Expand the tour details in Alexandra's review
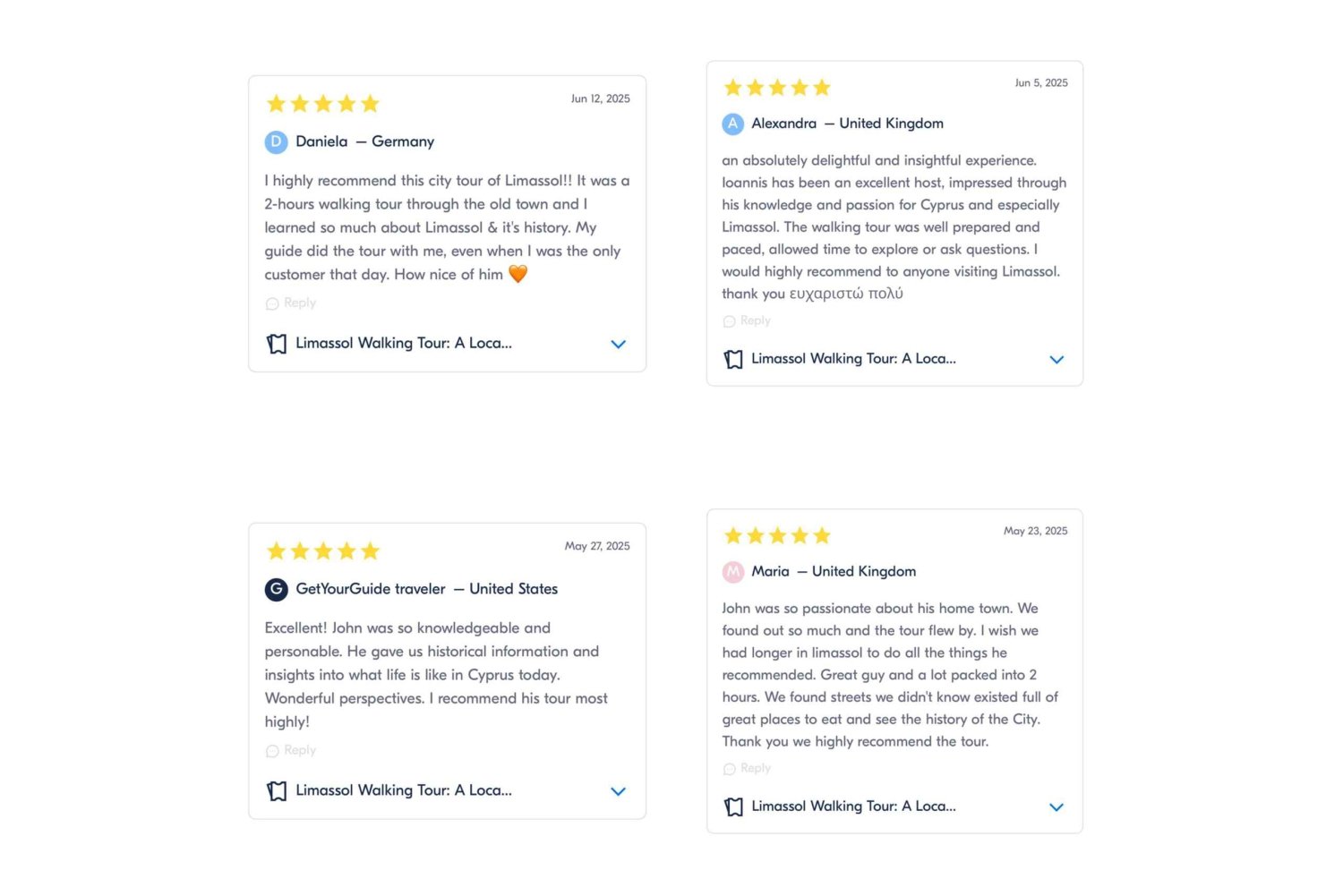The width and height of the screenshot is (1343, 896). coord(1056,359)
